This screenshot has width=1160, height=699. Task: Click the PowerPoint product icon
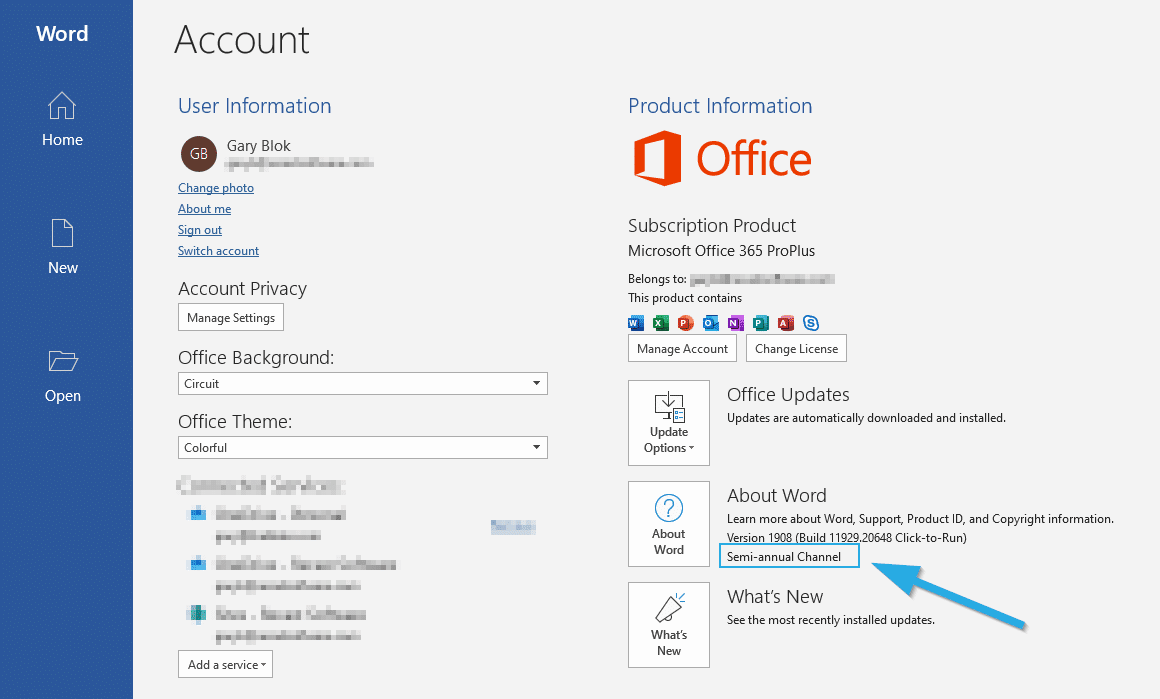(x=685, y=322)
